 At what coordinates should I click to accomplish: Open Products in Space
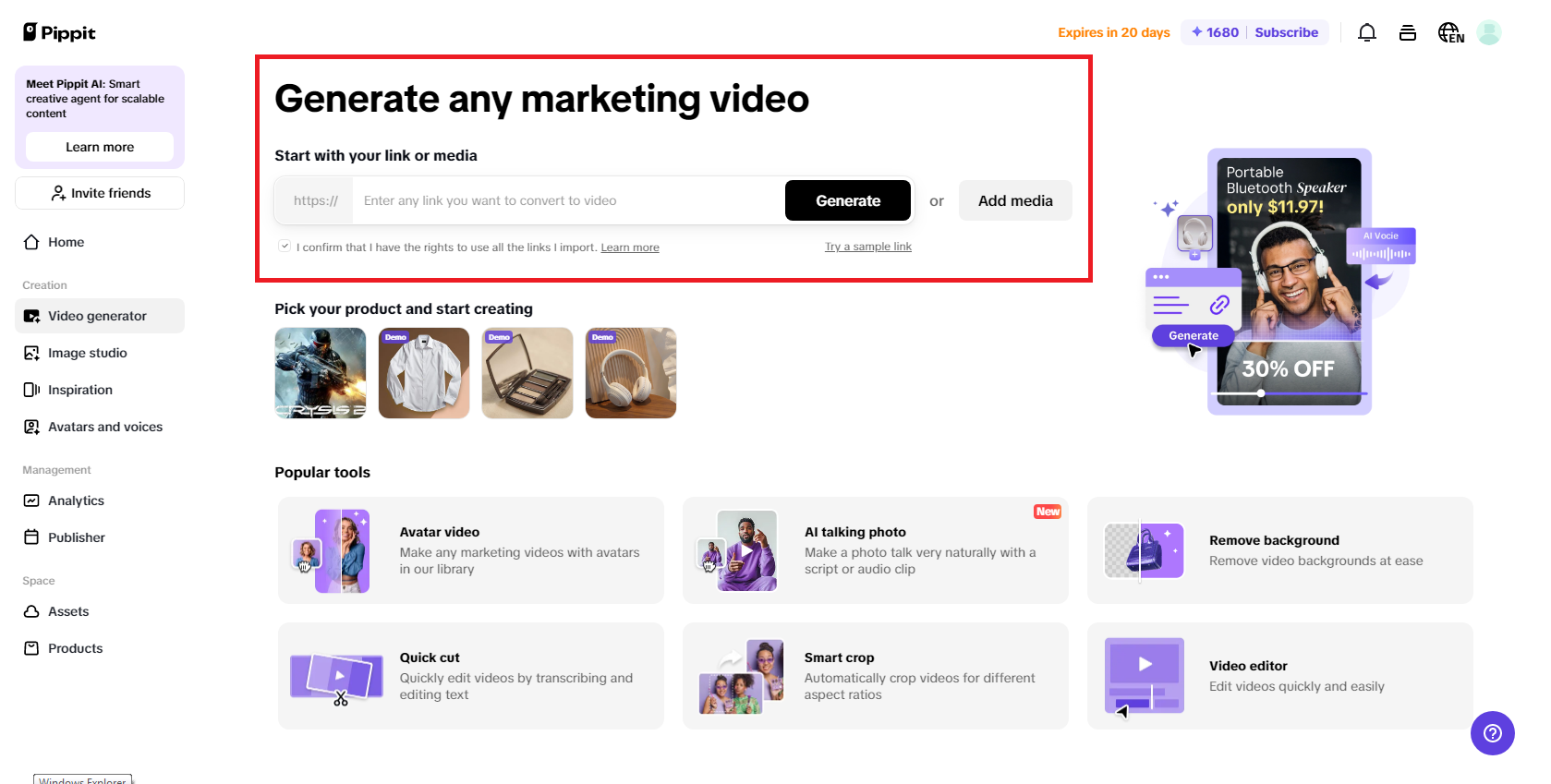pyautogui.click(x=100, y=648)
